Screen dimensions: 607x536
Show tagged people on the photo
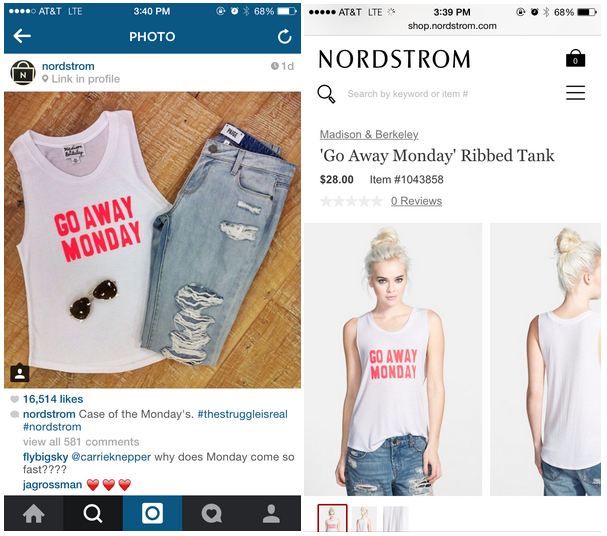[x=19, y=373]
